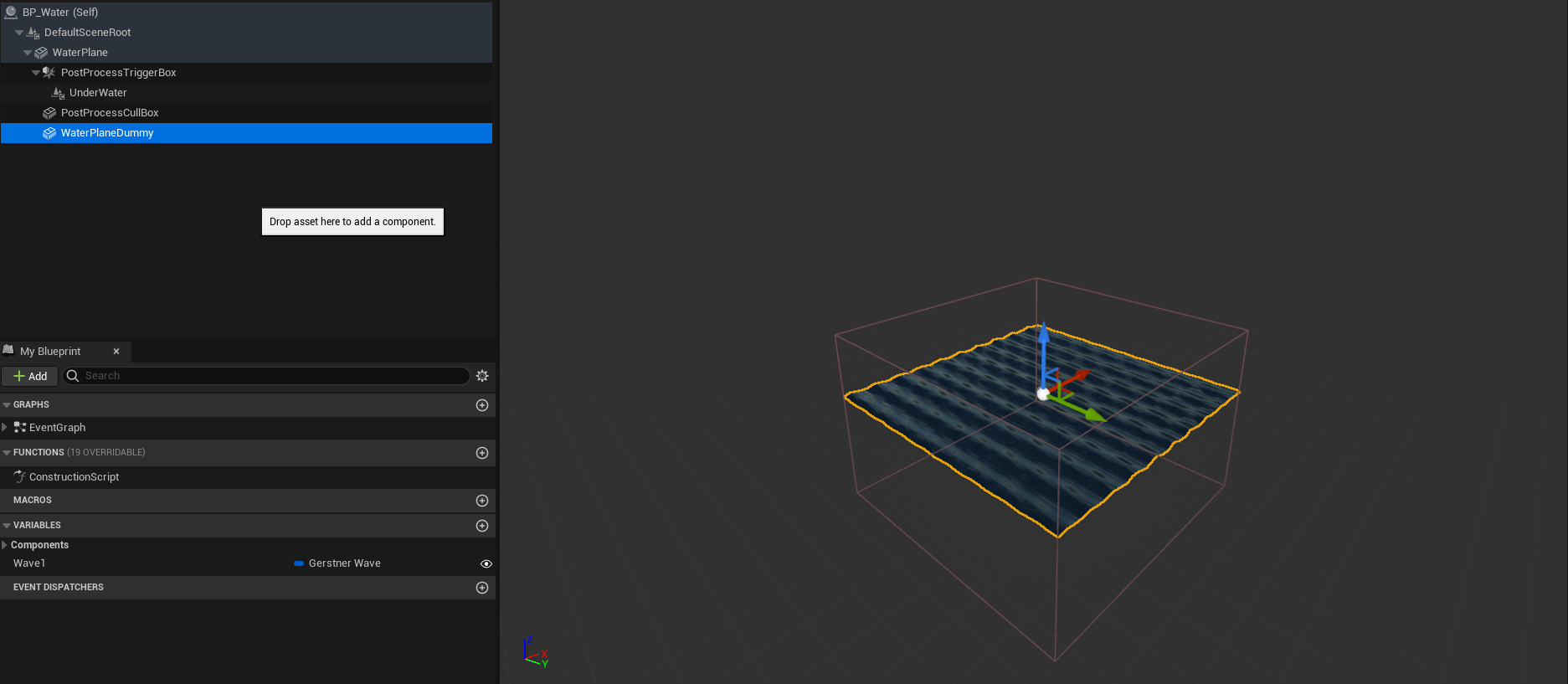Toggle Wave1 variable visibility eye
This screenshot has width=1568, height=684.
486,563
